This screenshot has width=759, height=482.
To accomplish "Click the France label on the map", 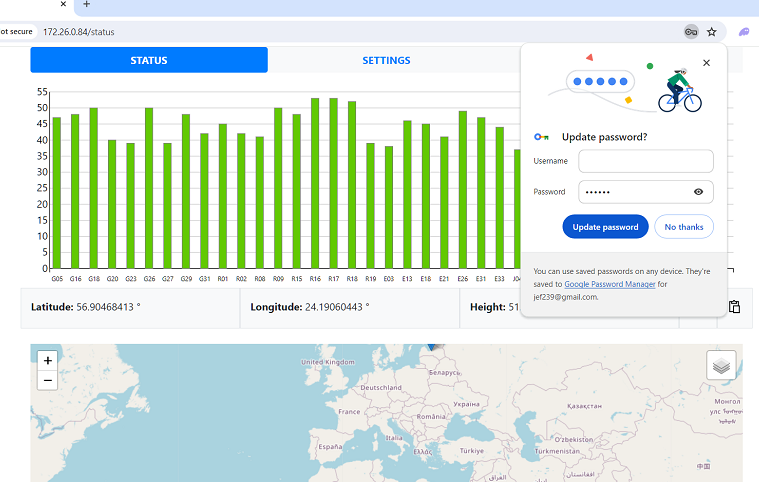I will 349,412.
